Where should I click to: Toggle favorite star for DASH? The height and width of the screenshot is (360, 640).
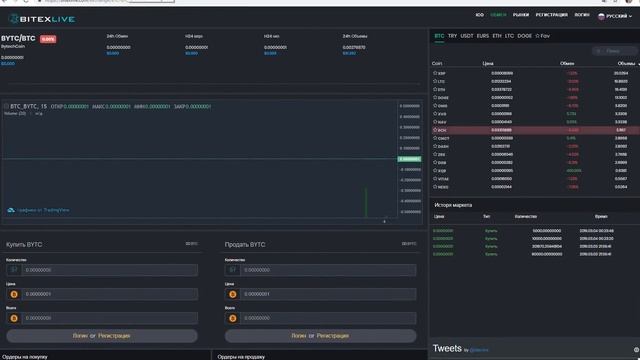(x=435, y=146)
